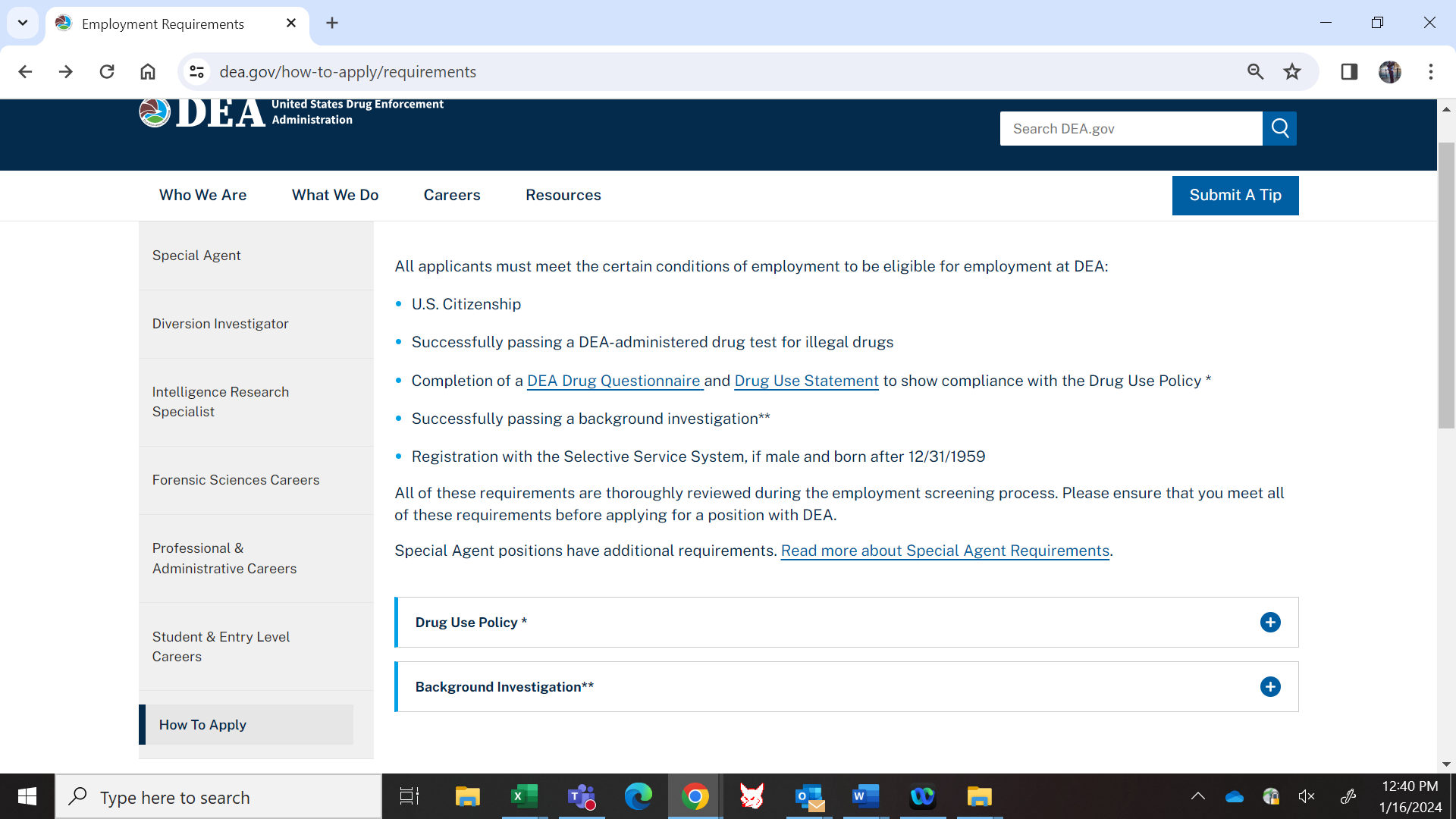Expand the Drug Use Policy section
Image resolution: width=1456 pixels, height=819 pixels.
point(1270,623)
